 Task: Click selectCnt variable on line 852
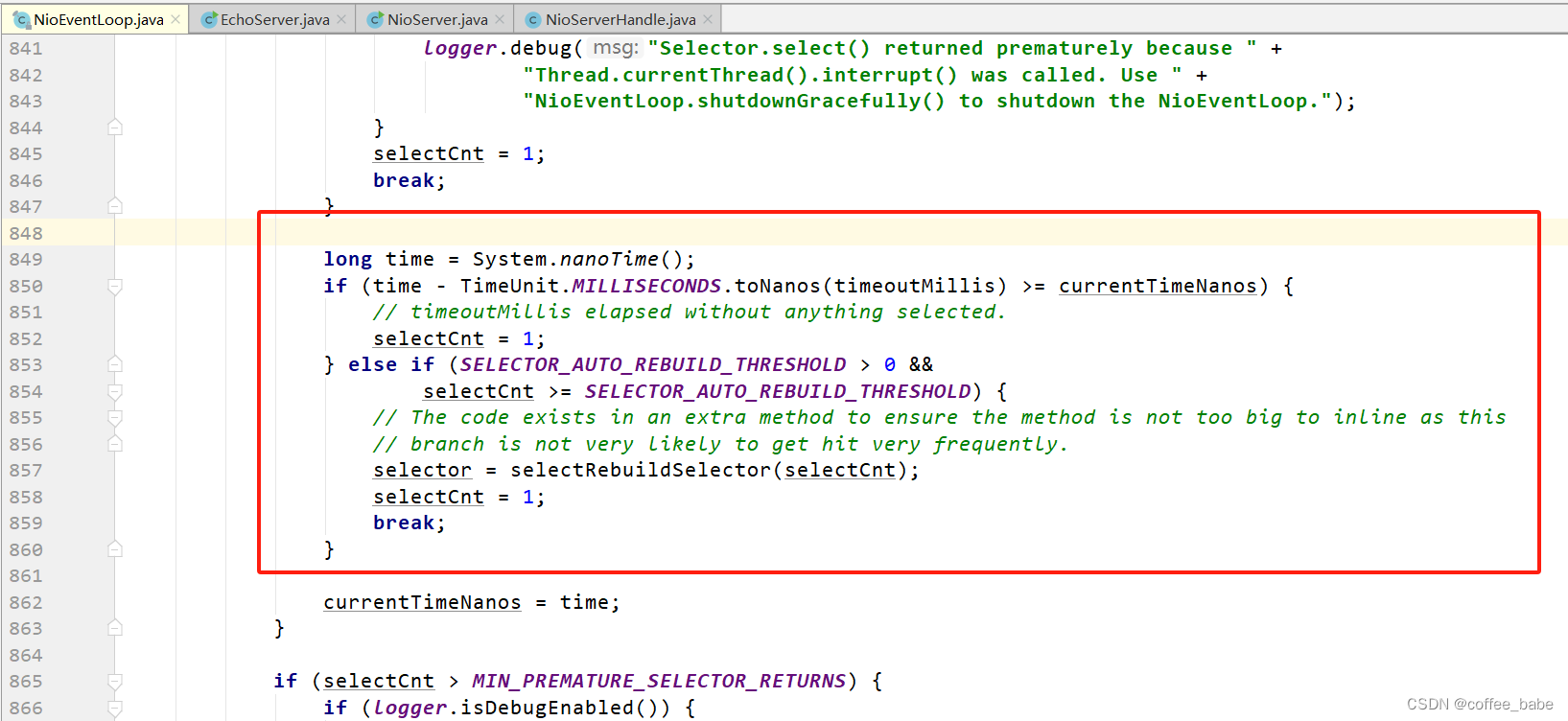pos(429,338)
